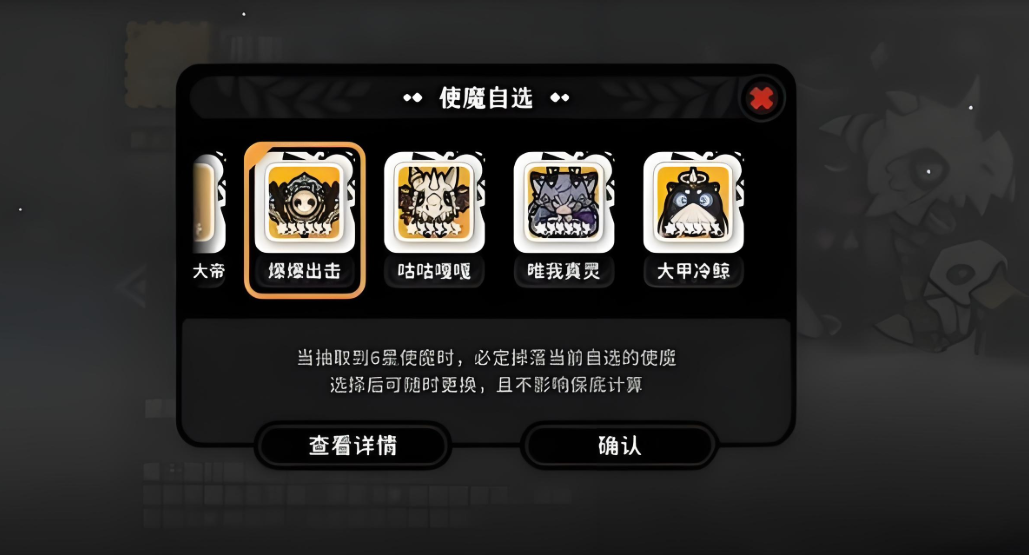The image size is (1029, 555).
Task: Click the 燦燦出击 name label
Action: pyautogui.click(x=304, y=270)
